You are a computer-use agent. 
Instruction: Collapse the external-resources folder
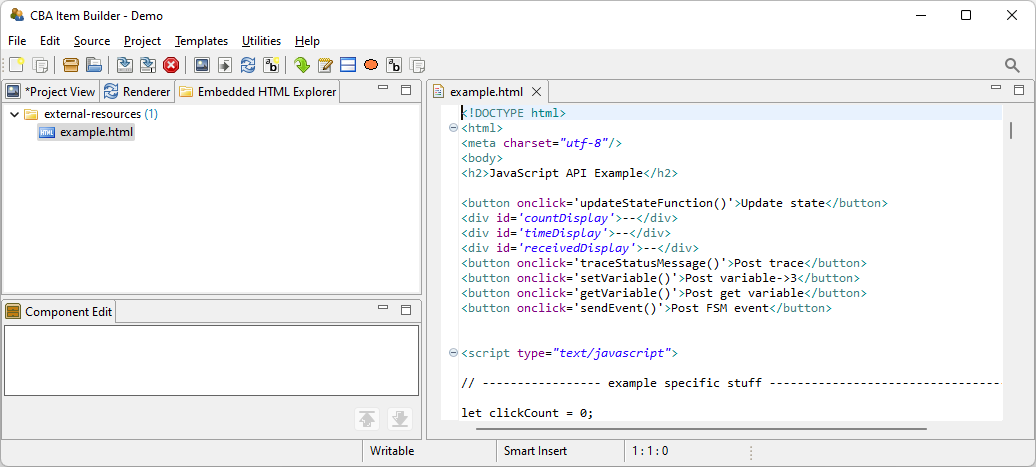click(14, 114)
